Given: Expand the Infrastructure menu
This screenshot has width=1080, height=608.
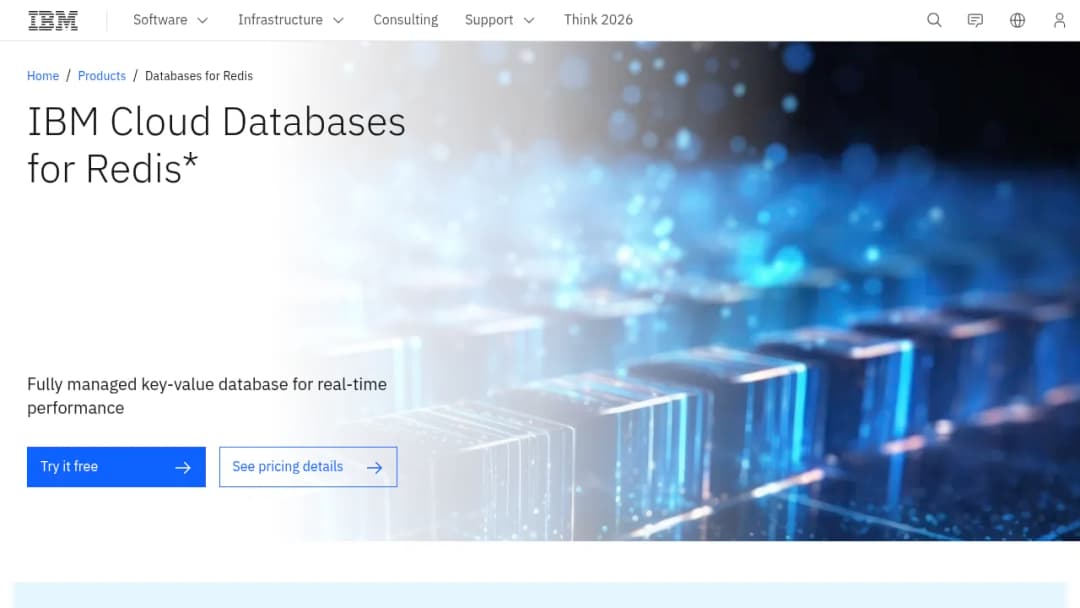Looking at the screenshot, I should click(290, 20).
